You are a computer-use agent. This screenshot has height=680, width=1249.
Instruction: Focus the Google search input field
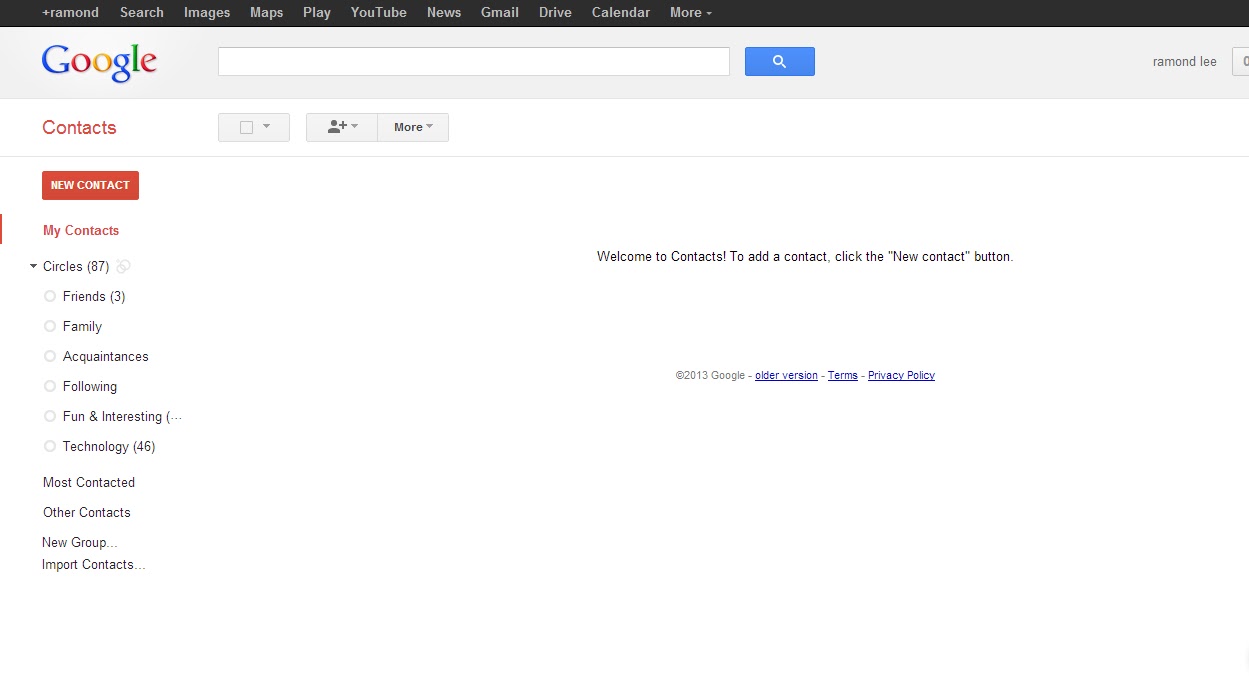(474, 62)
